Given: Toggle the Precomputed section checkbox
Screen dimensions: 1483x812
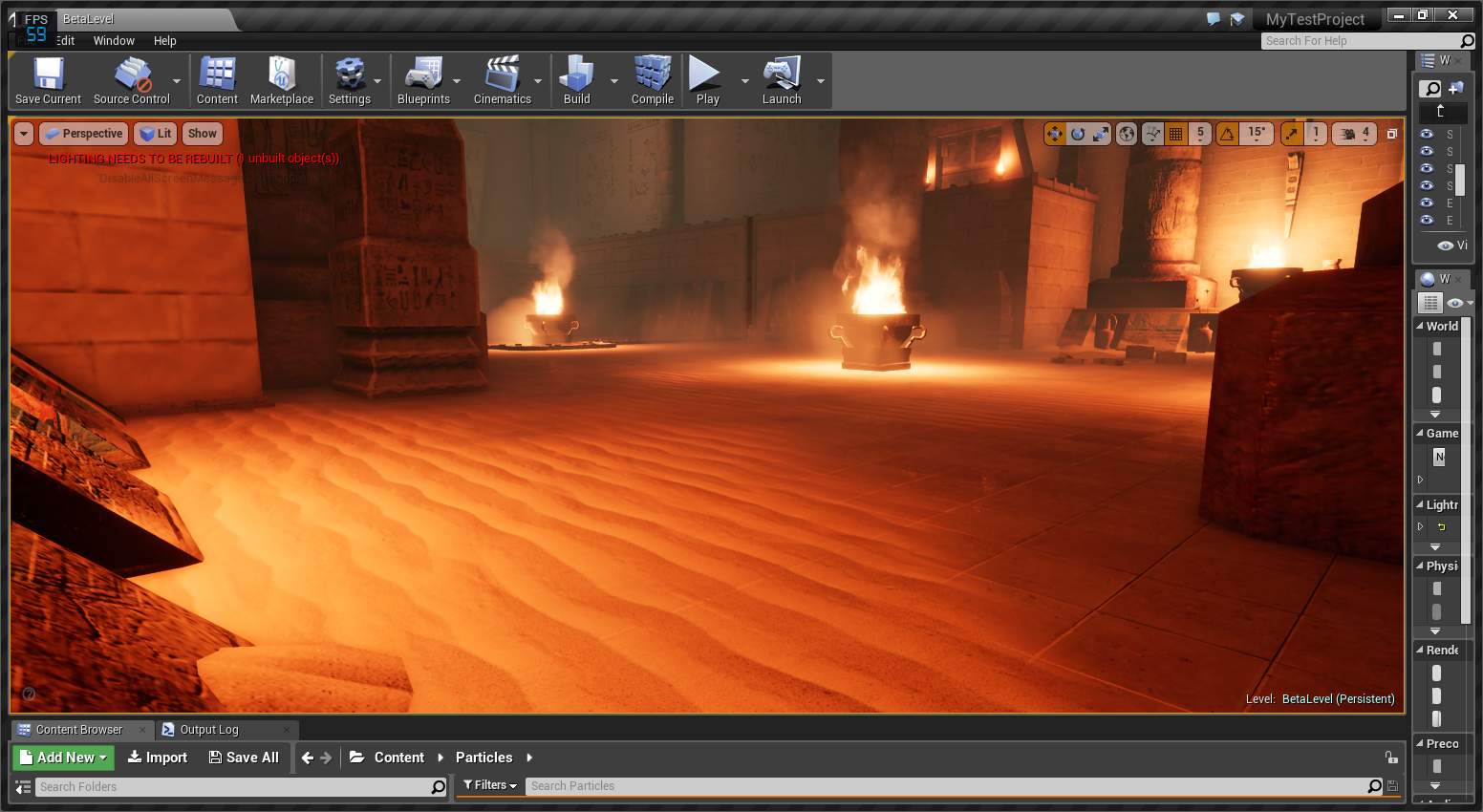Looking at the screenshot, I should 1437,765.
